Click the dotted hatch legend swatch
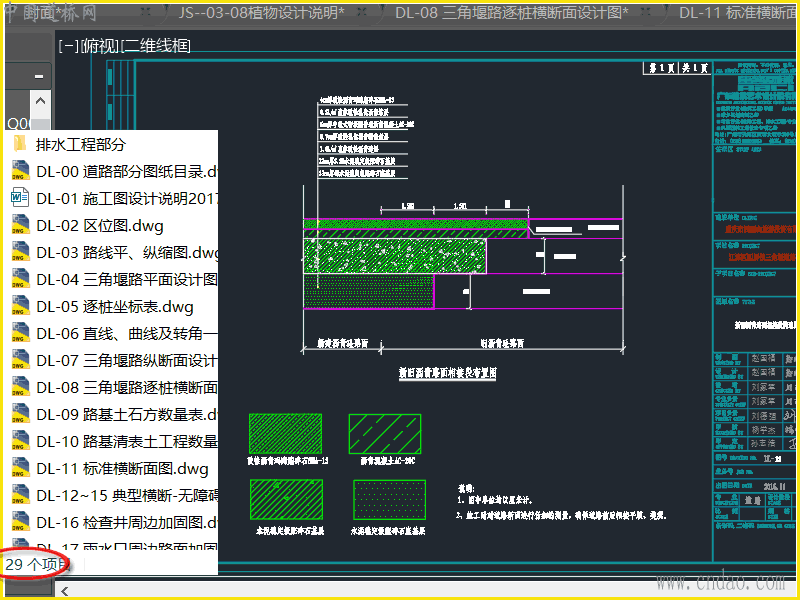Screen dimensions: 800x600 (x=389, y=499)
